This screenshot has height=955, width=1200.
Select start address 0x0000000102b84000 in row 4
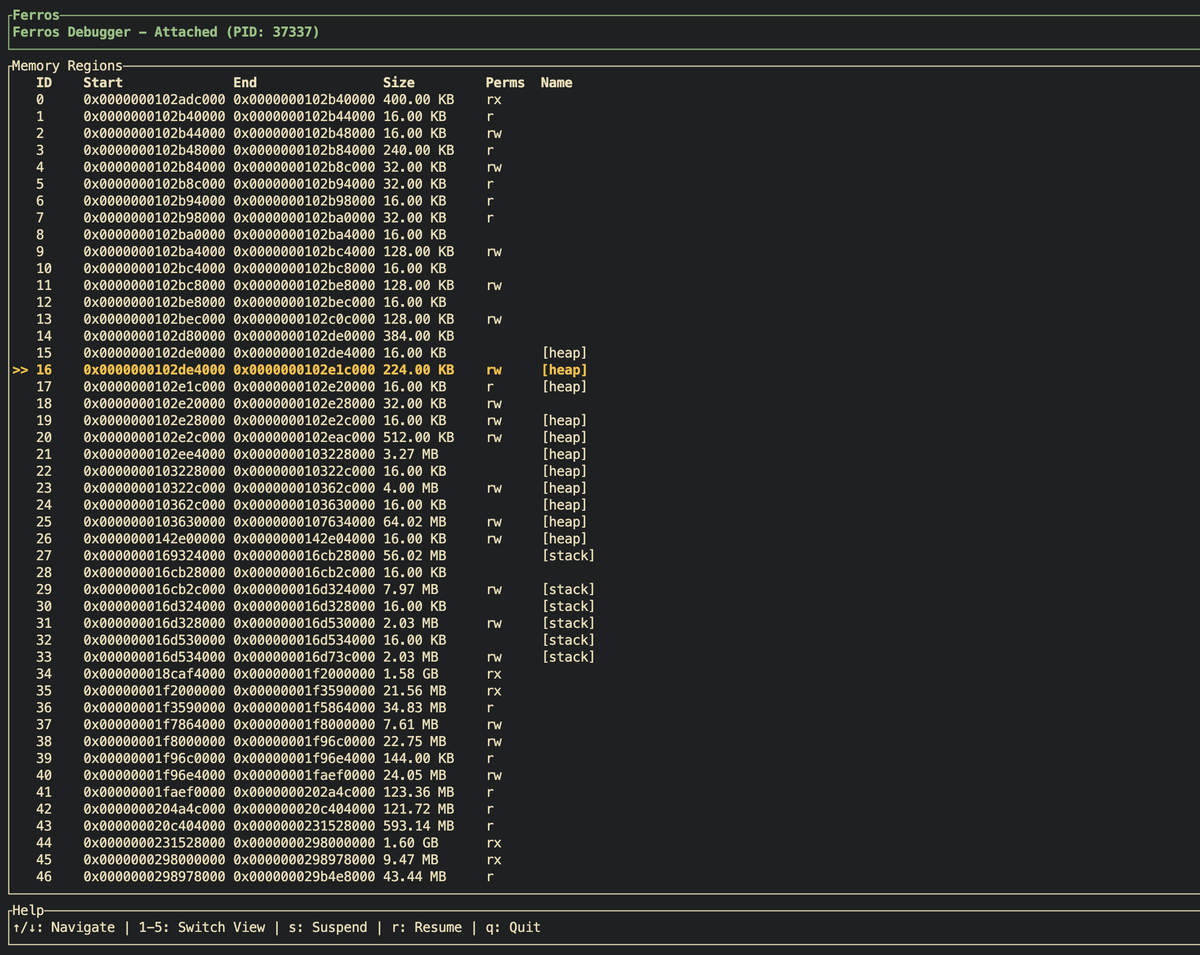tap(154, 168)
